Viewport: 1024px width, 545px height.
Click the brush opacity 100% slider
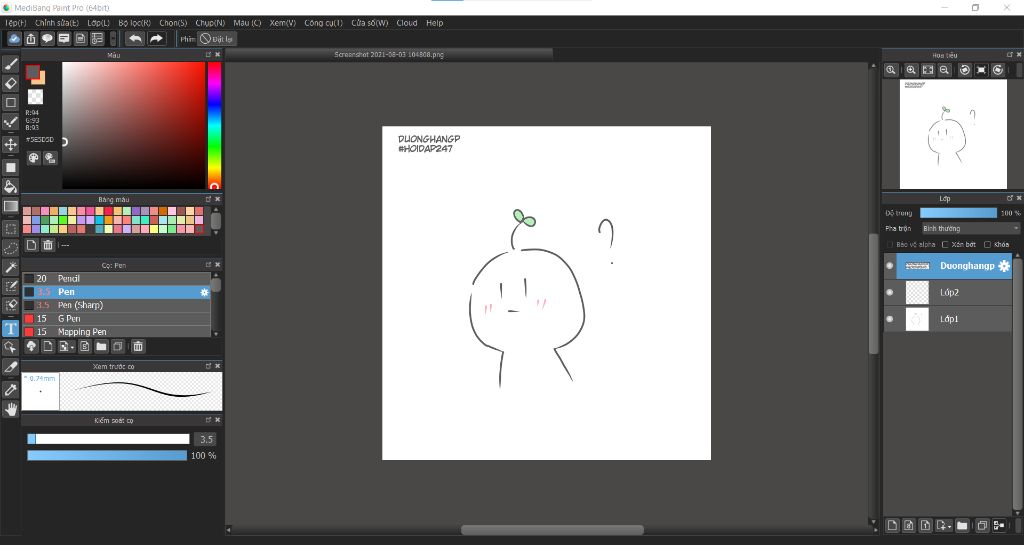tap(107, 456)
